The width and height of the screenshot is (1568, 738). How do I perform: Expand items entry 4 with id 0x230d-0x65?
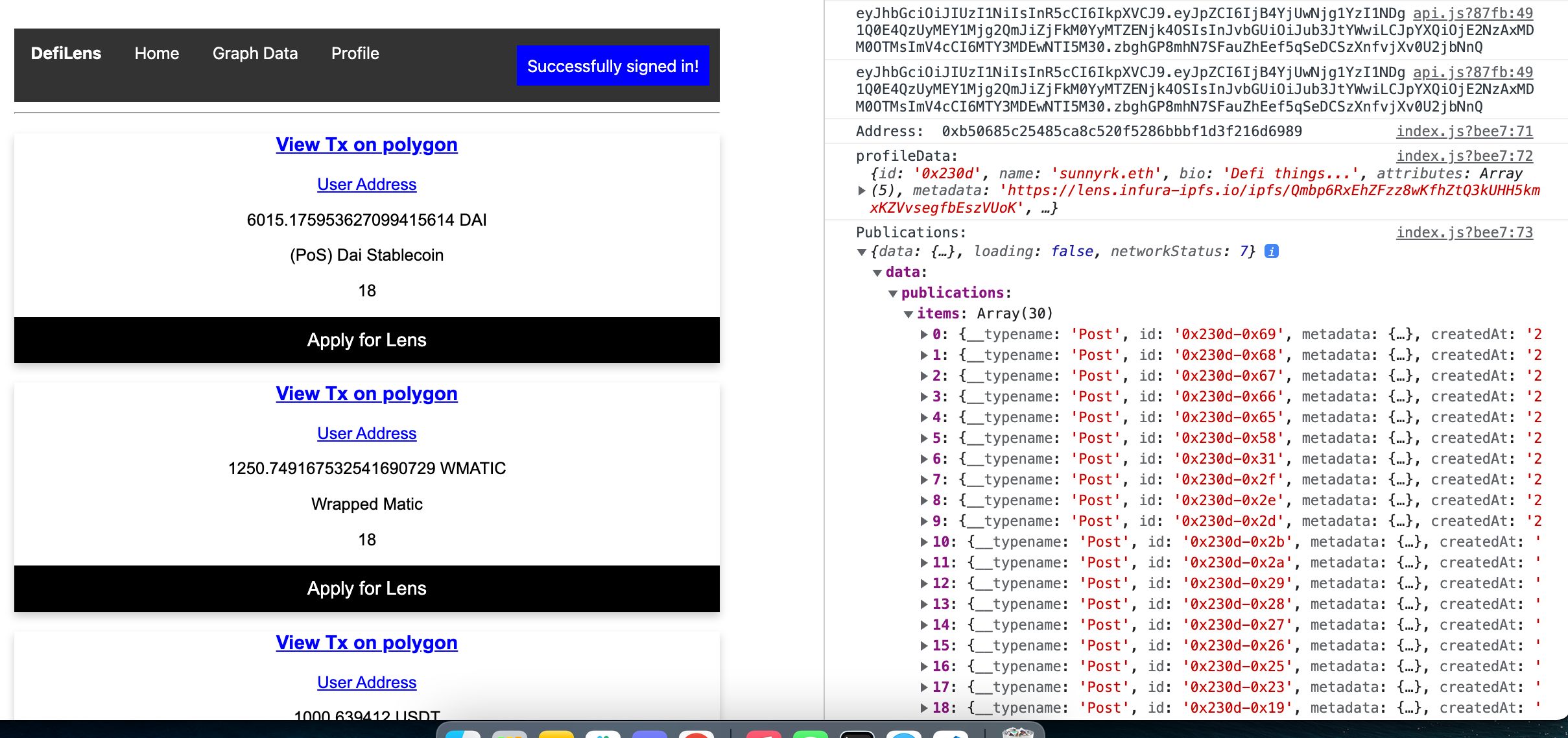[x=924, y=418]
